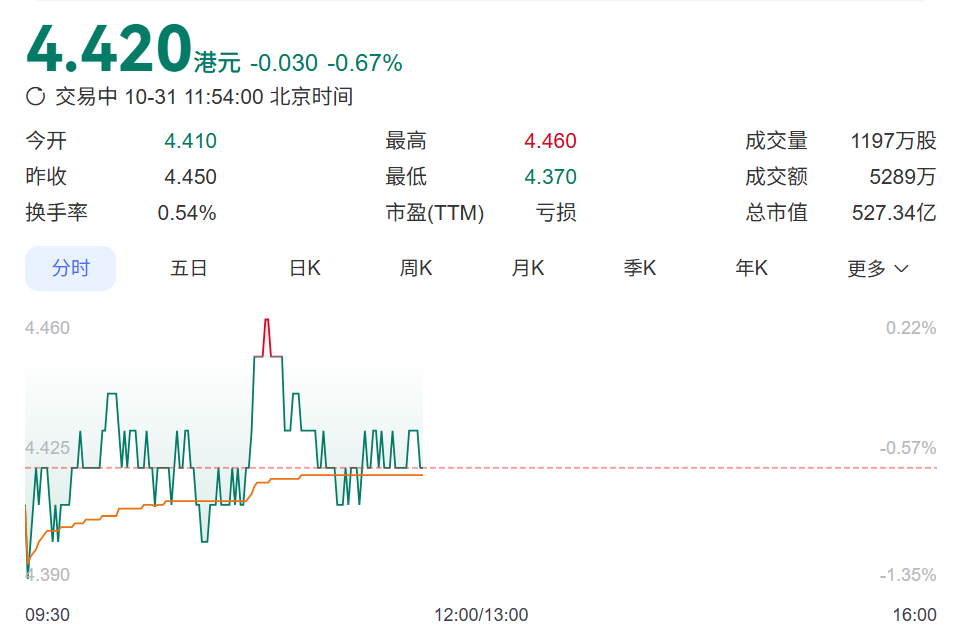Screen dimensions: 955x633
Task: Click the red peak of price line
Action: click(267, 321)
